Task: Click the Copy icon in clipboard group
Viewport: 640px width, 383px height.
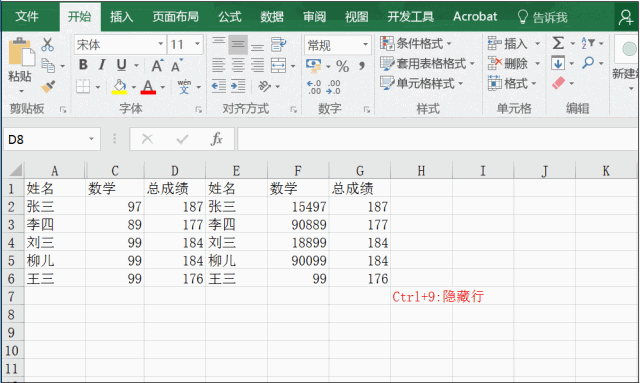Action: [x=48, y=65]
